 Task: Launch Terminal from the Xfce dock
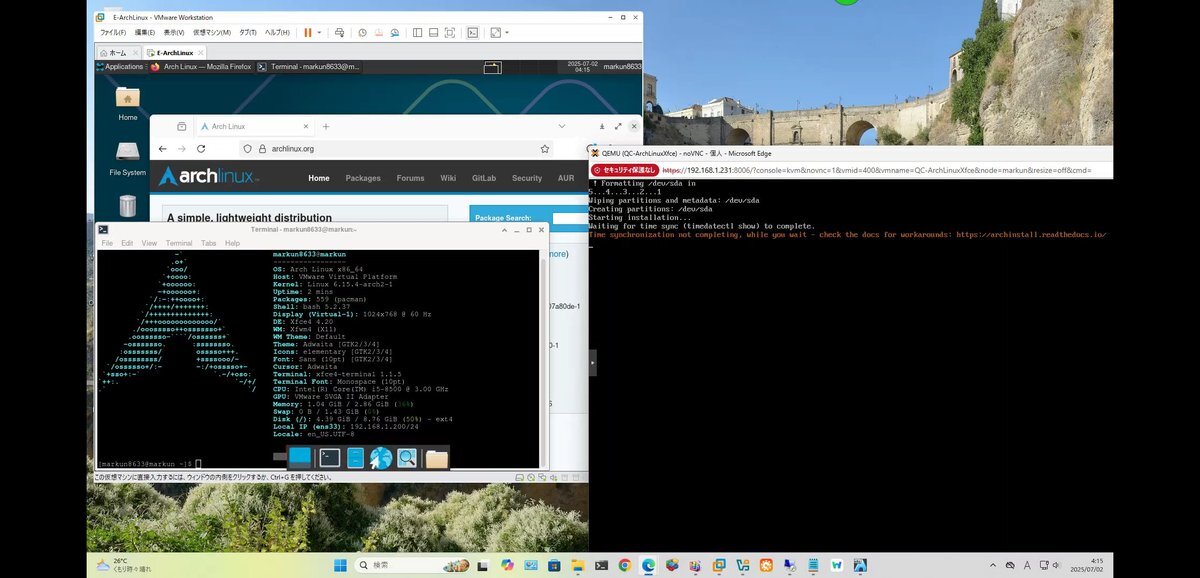click(x=329, y=458)
